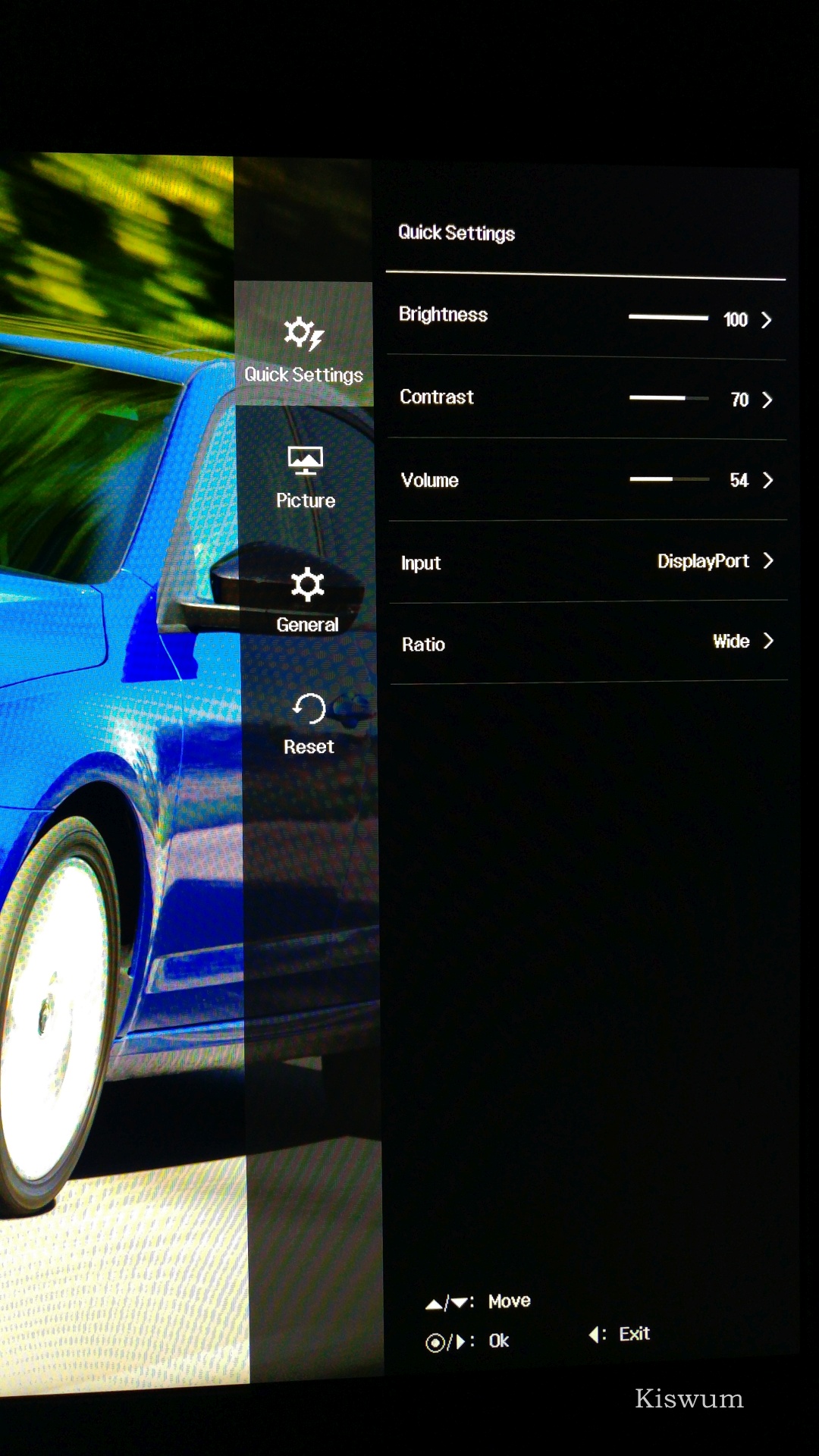Switch to the Picture menu label
819x1456 pixels.
[306, 500]
